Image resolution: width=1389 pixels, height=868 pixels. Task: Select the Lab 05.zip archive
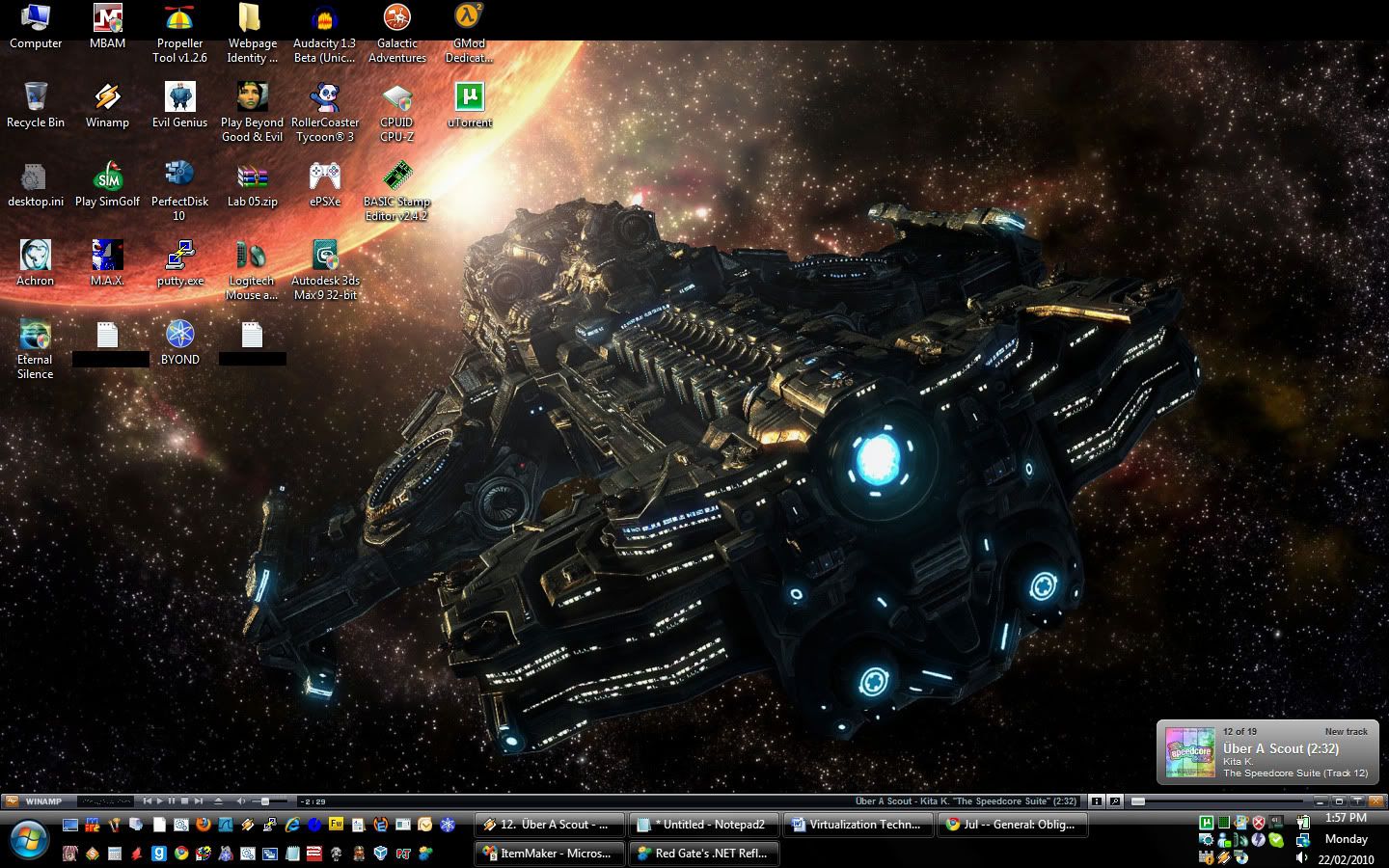point(252,184)
